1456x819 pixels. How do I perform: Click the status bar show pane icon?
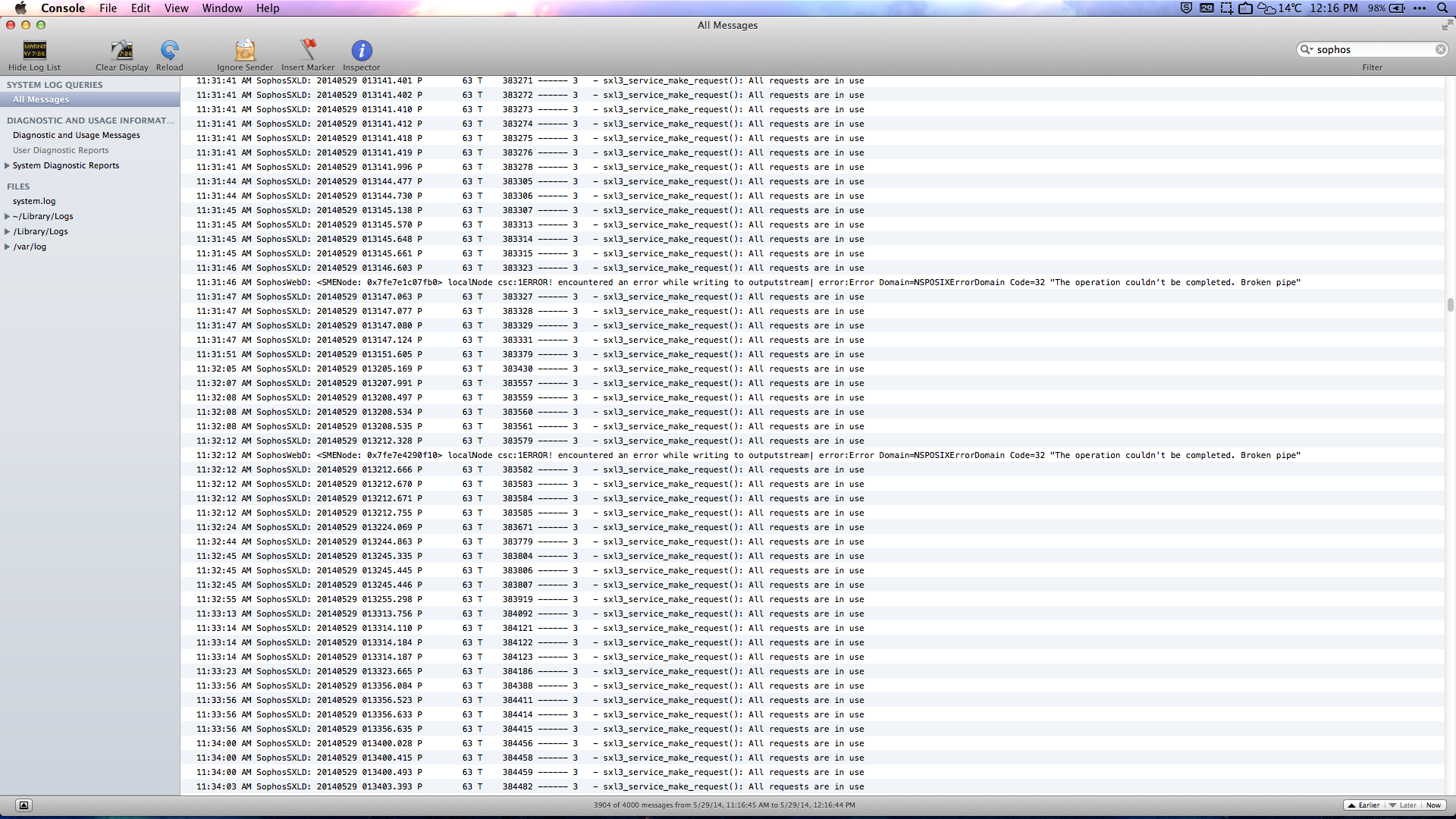pyautogui.click(x=24, y=805)
